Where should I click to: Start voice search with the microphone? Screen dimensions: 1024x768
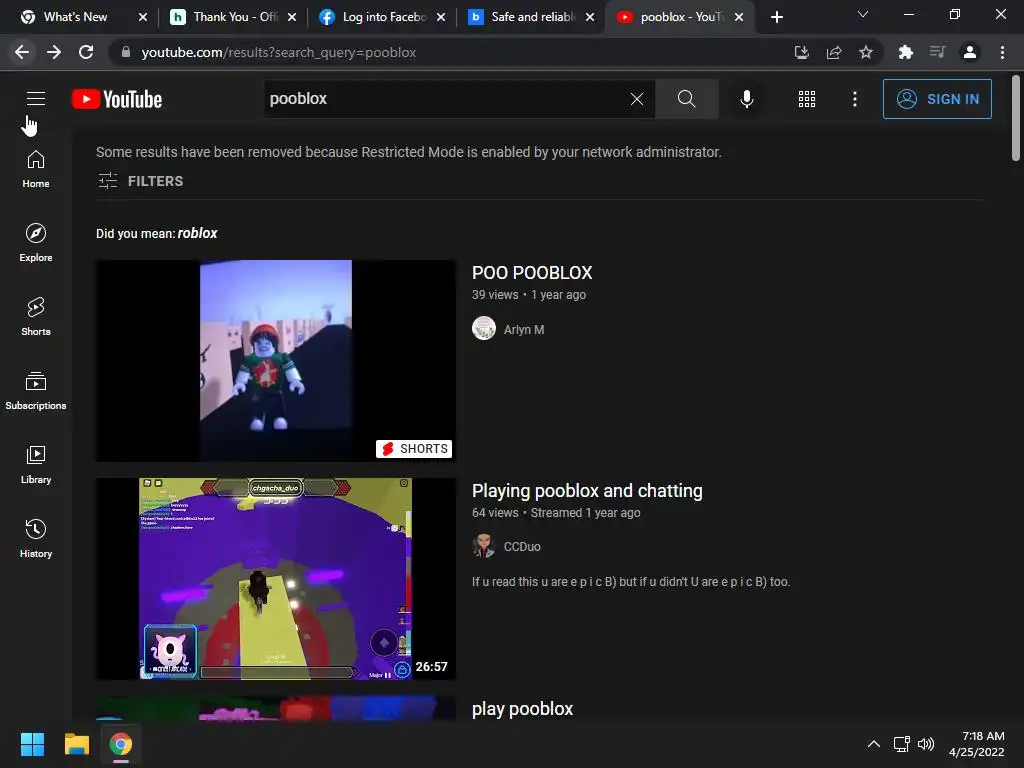tap(746, 99)
